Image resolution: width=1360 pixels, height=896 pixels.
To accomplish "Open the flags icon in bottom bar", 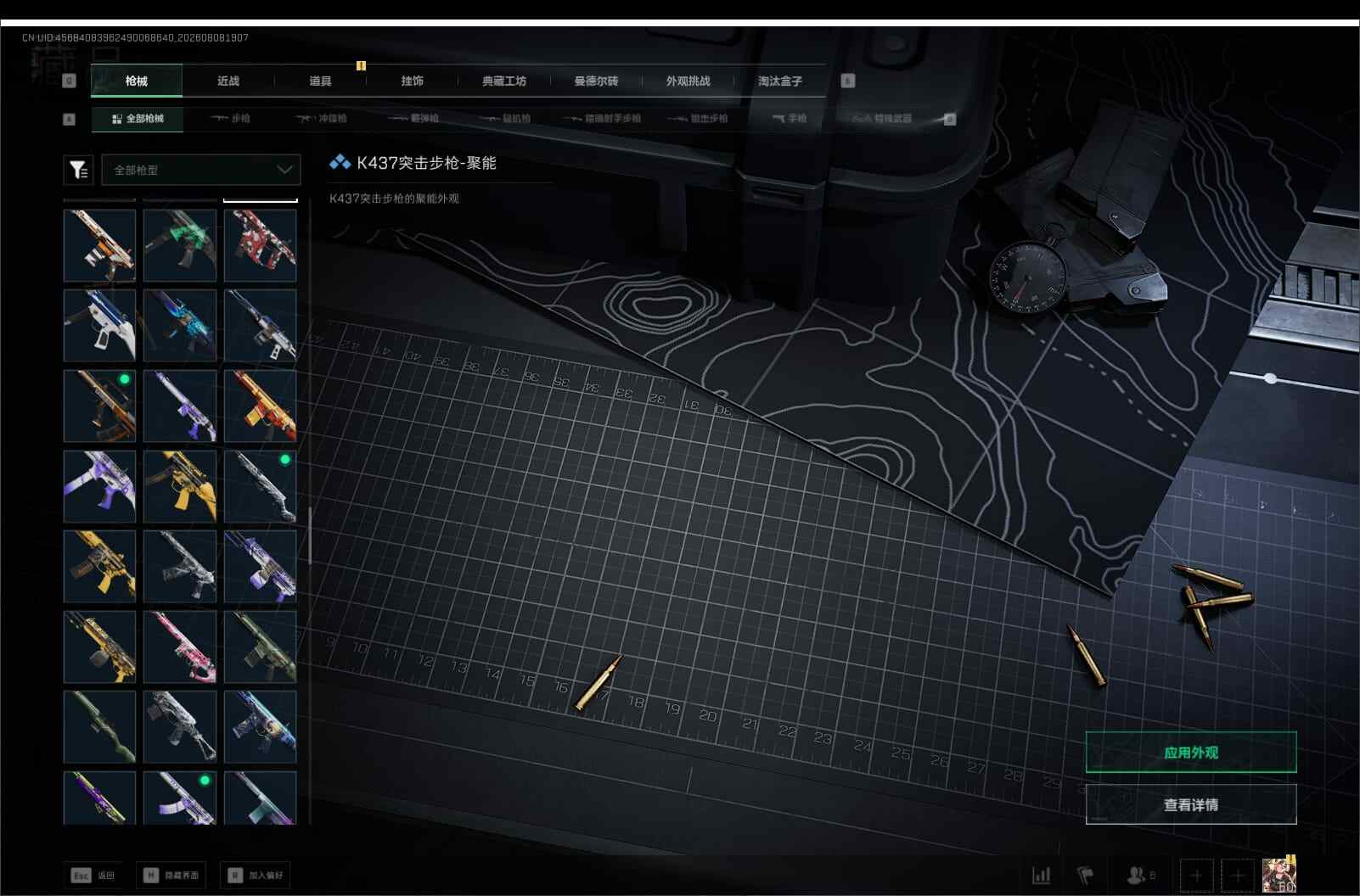I will tap(1086, 875).
